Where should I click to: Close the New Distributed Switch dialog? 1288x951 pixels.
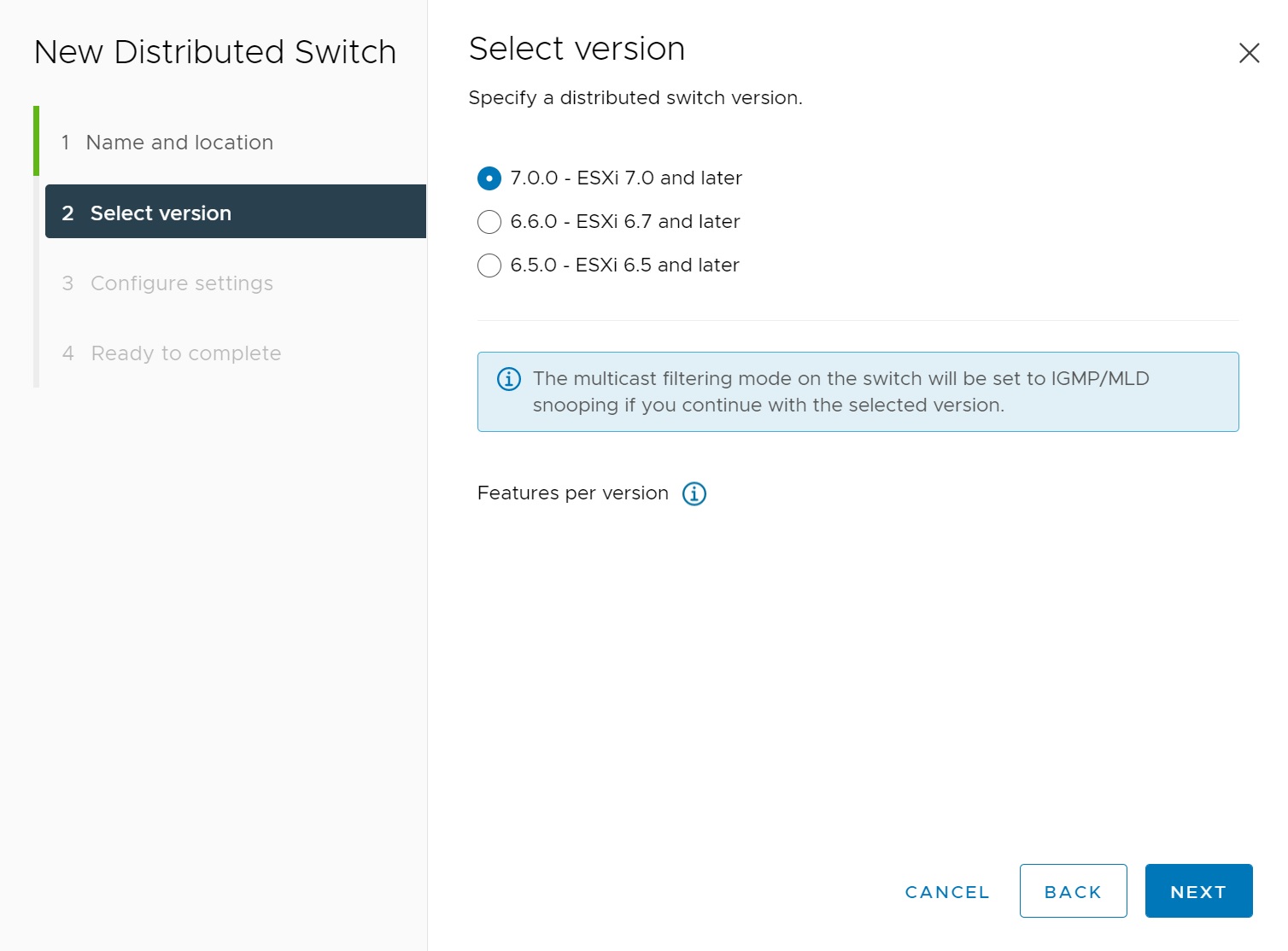click(1249, 53)
